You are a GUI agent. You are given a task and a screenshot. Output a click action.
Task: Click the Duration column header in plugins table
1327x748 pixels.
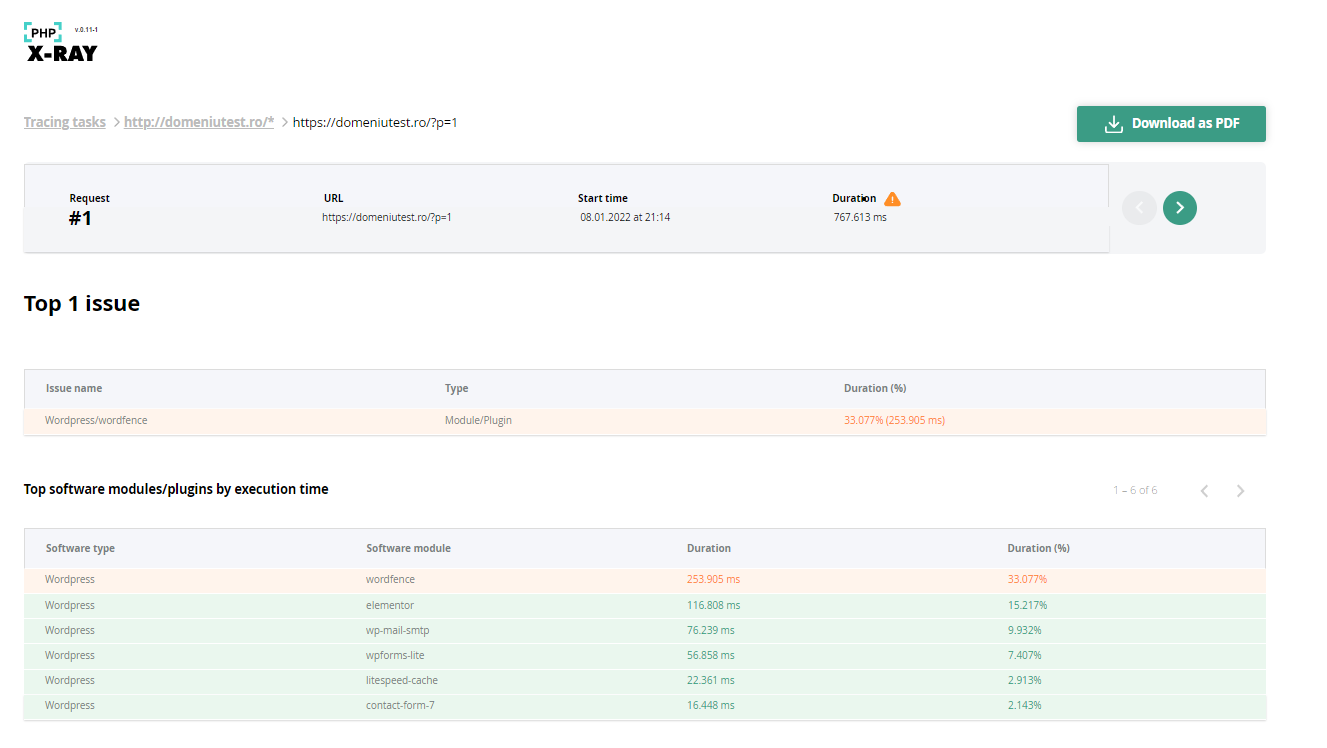pyautogui.click(x=709, y=548)
